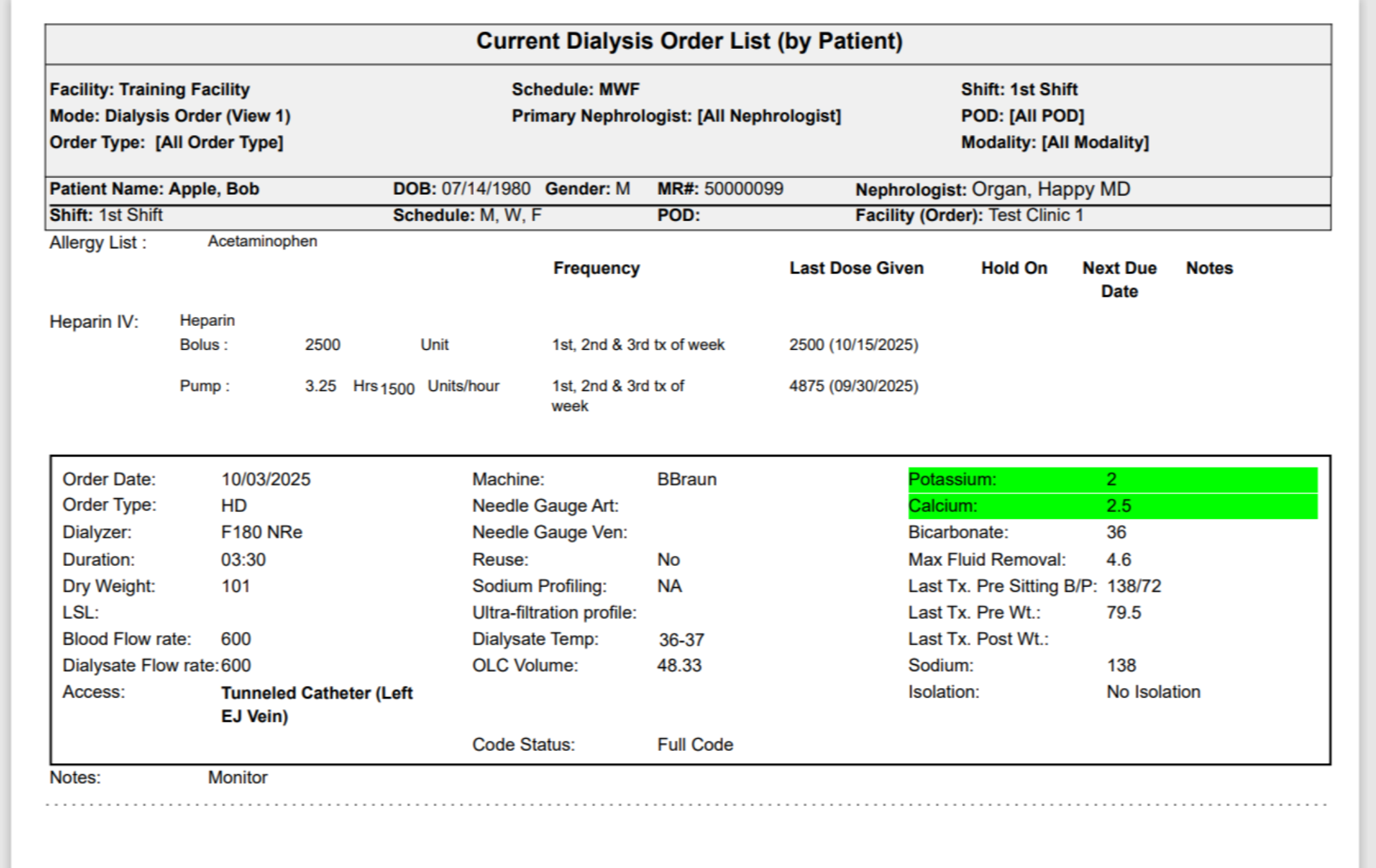The height and width of the screenshot is (868, 1376).
Task: Click the 'Hold On' column header
Action: coord(1014,268)
